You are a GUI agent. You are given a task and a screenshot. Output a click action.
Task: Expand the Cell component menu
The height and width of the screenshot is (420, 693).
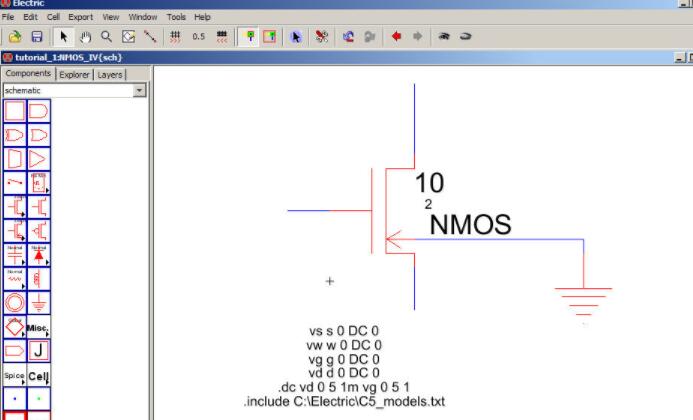(x=39, y=377)
